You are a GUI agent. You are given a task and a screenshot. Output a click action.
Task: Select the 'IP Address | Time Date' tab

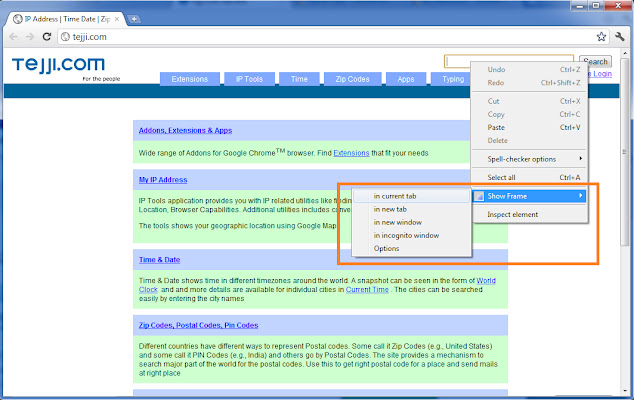(67, 19)
